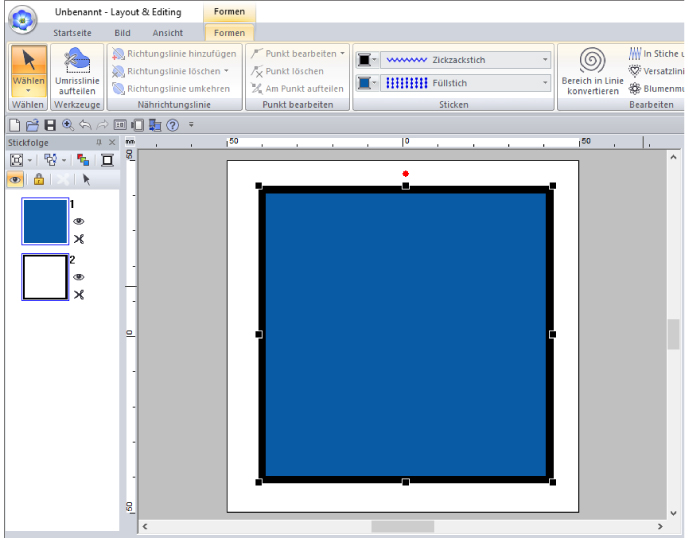Click the blue filled square on canvas
The width and height of the screenshot is (688, 540).
click(406, 334)
